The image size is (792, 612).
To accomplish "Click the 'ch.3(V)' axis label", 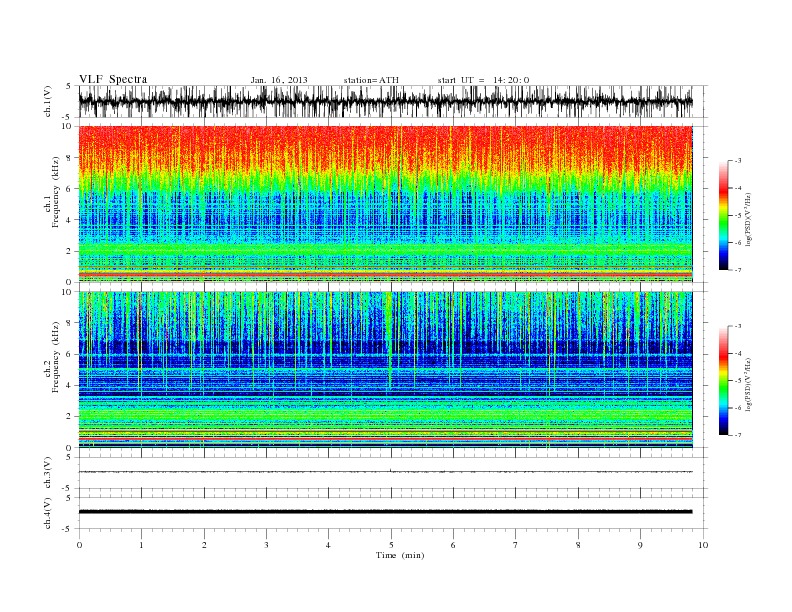I will [x=48, y=473].
